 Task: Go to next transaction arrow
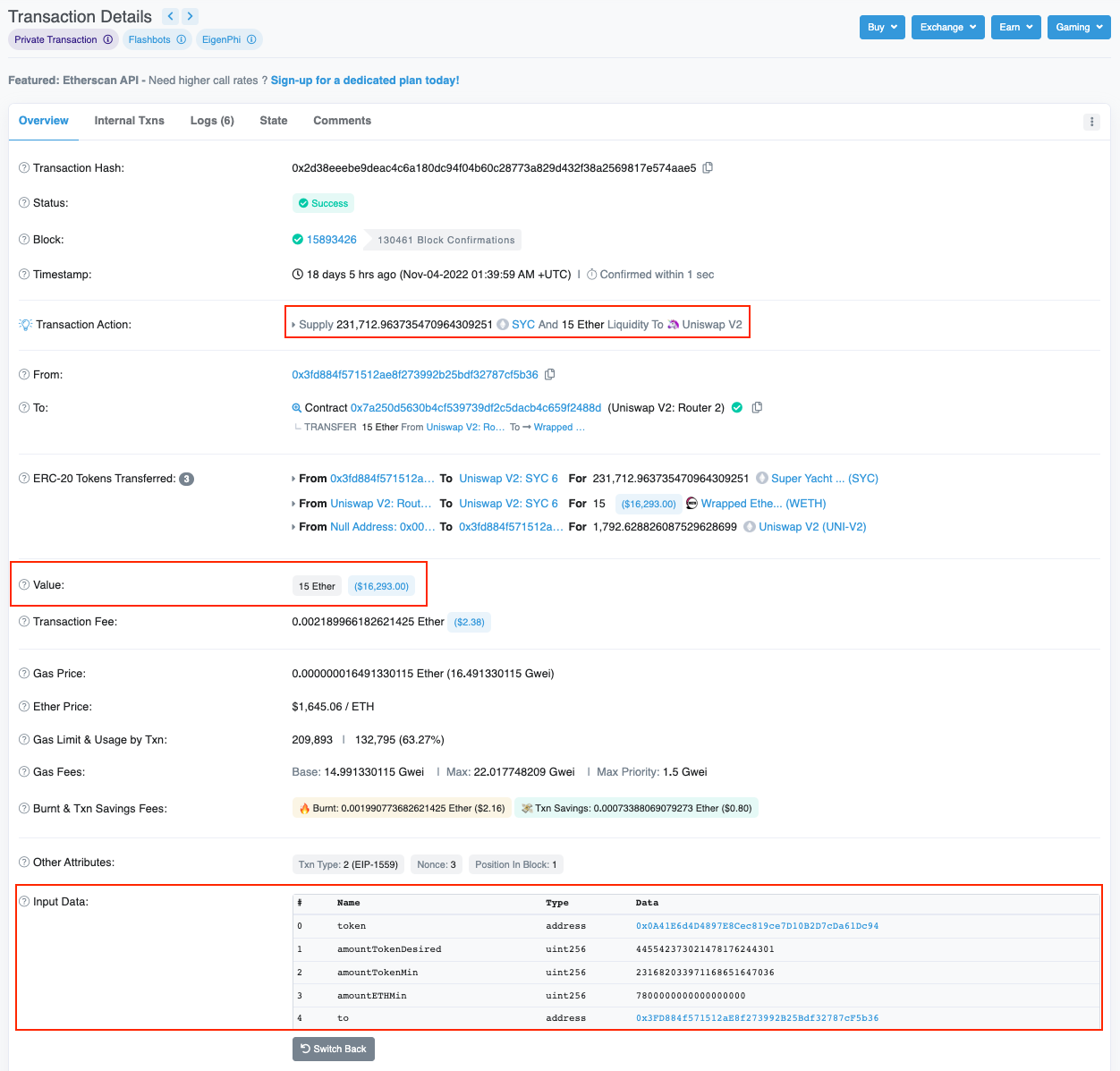click(x=190, y=16)
